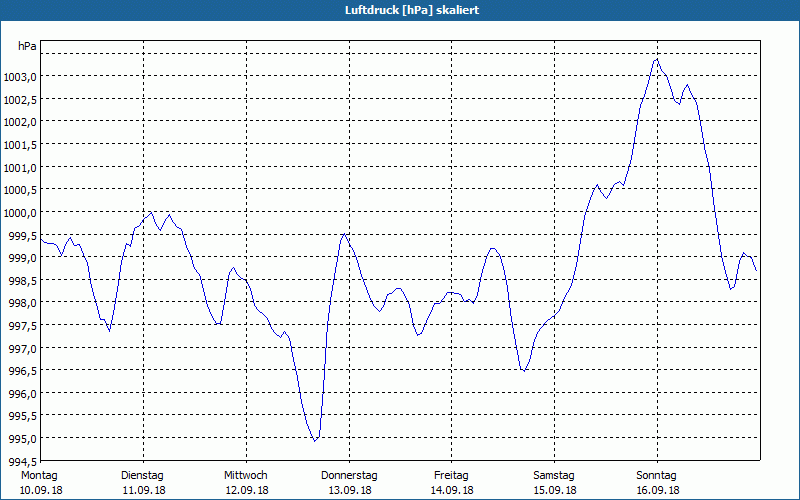Select the 1001,0 axis value
800x500 pixels.
(x=20, y=167)
